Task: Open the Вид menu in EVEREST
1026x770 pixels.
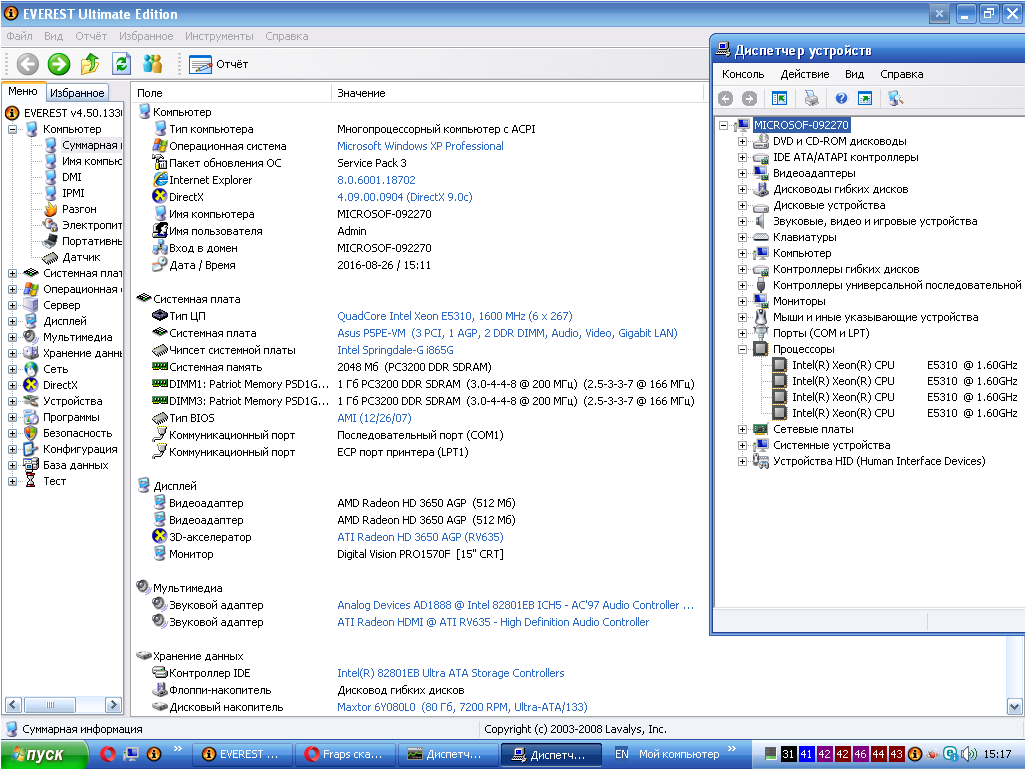Action: [x=54, y=36]
